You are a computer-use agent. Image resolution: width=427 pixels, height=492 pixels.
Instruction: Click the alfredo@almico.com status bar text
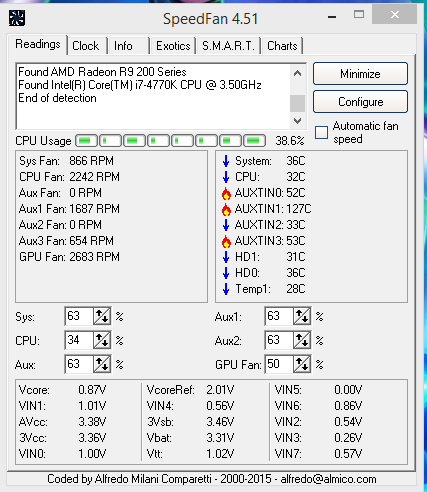(x=328, y=479)
